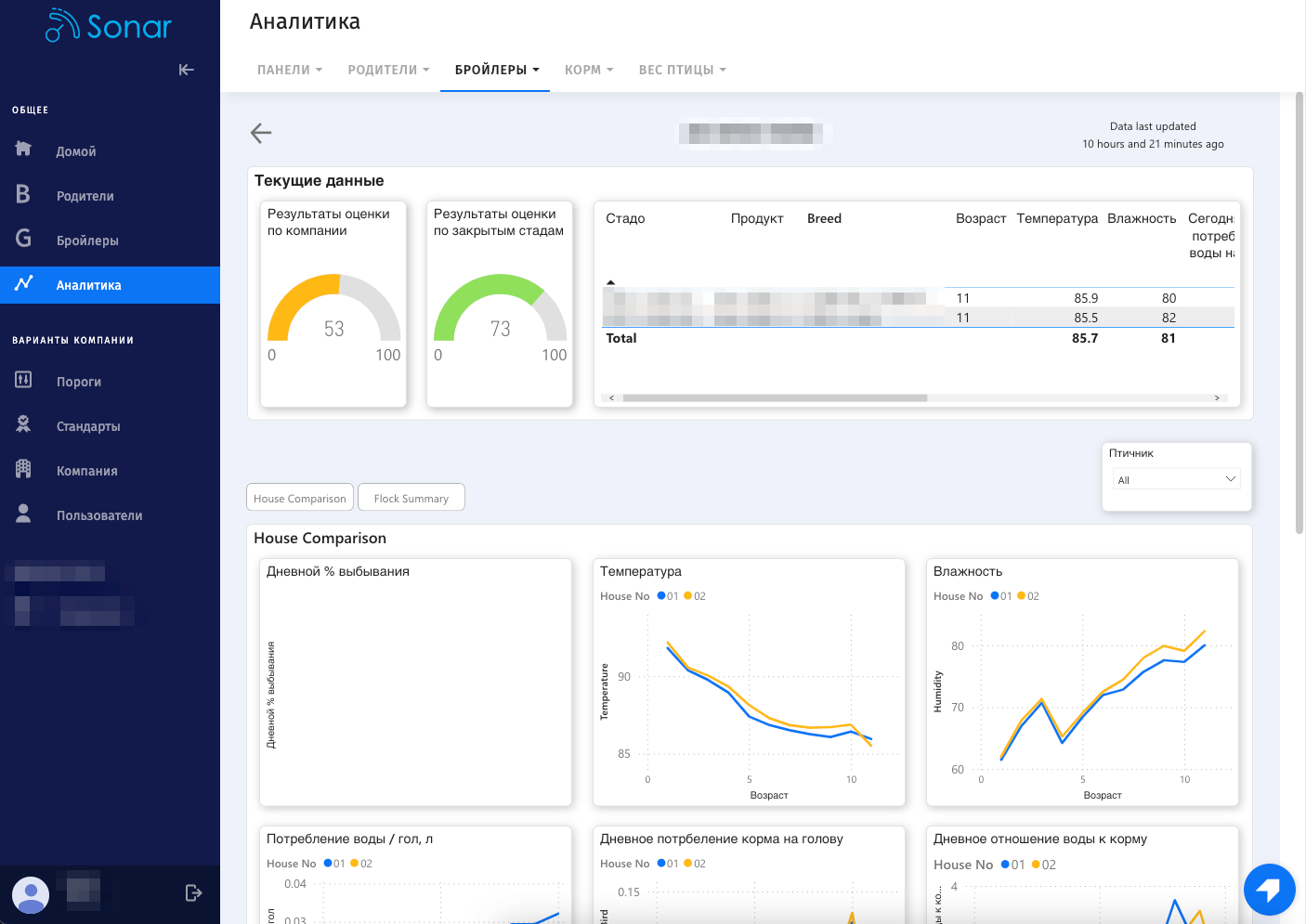Open Пользователи page
Image resolution: width=1306 pixels, height=924 pixels.
pos(99,515)
